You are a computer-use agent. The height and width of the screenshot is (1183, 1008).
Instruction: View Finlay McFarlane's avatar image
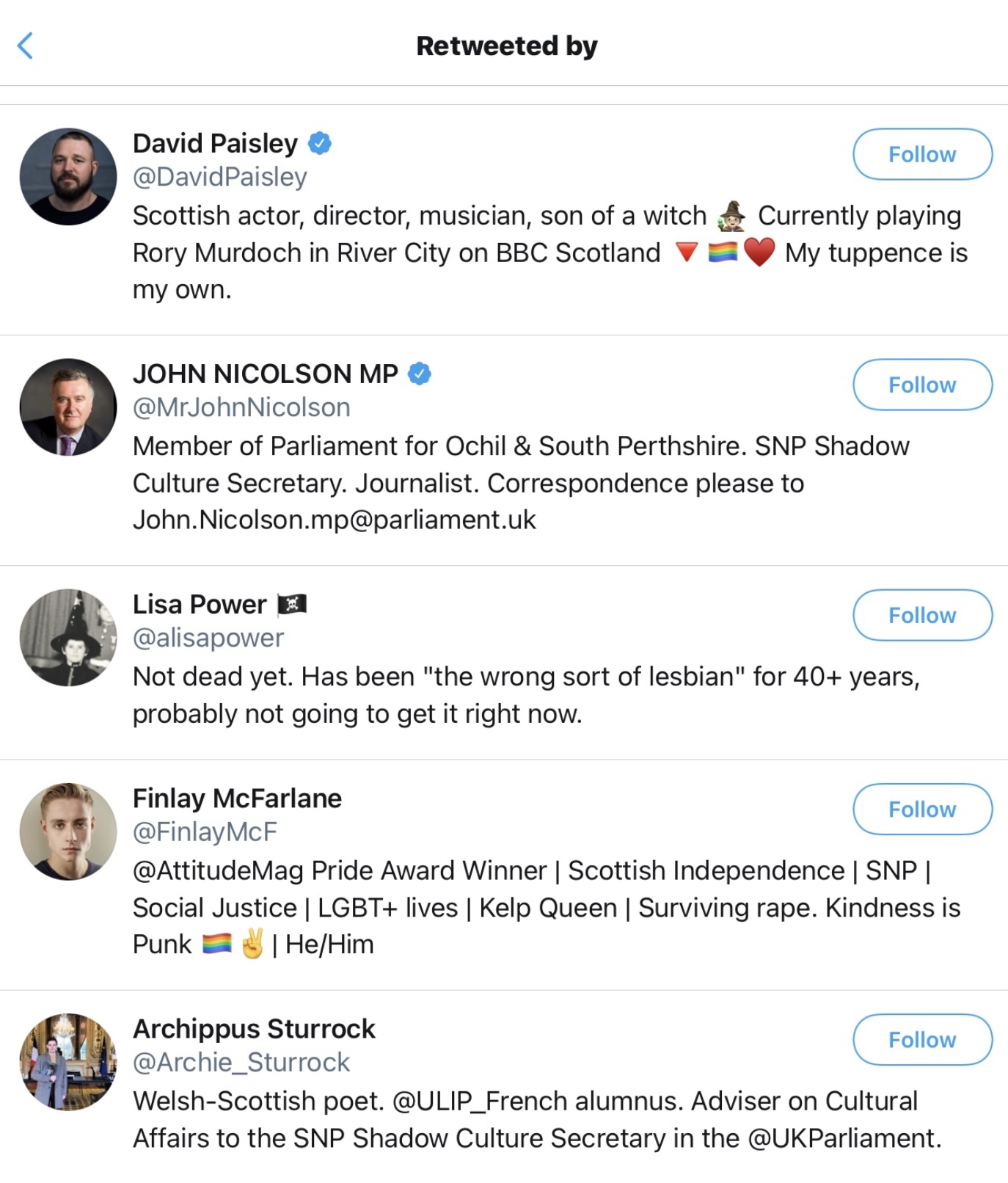68,831
